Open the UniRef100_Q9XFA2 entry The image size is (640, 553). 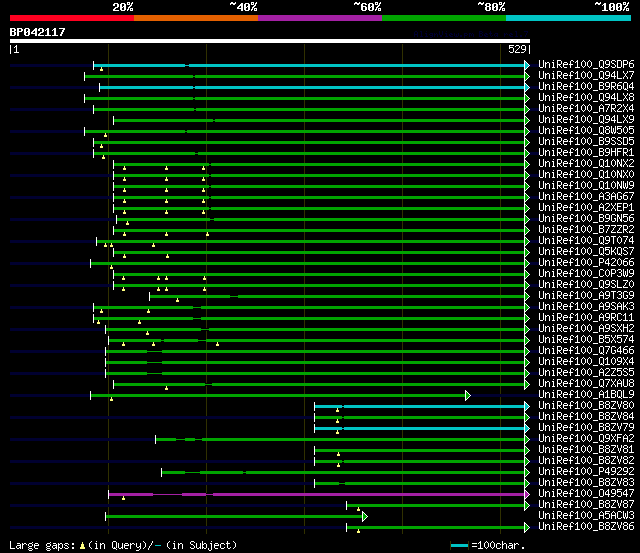click(586, 439)
